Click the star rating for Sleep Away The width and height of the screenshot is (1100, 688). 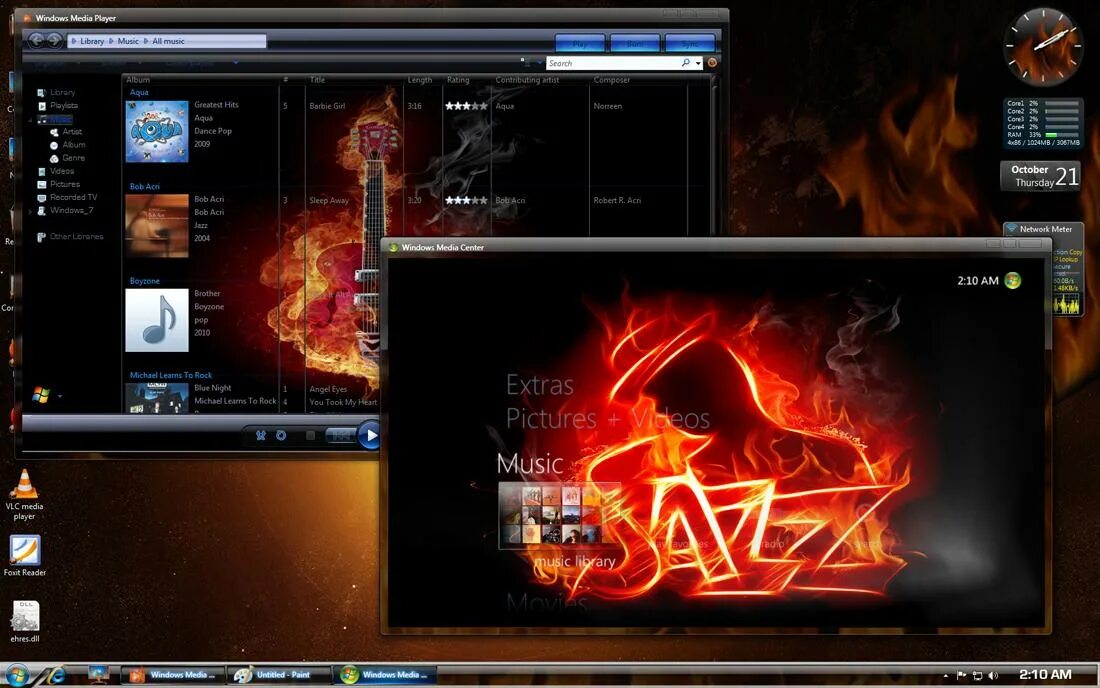click(x=466, y=200)
